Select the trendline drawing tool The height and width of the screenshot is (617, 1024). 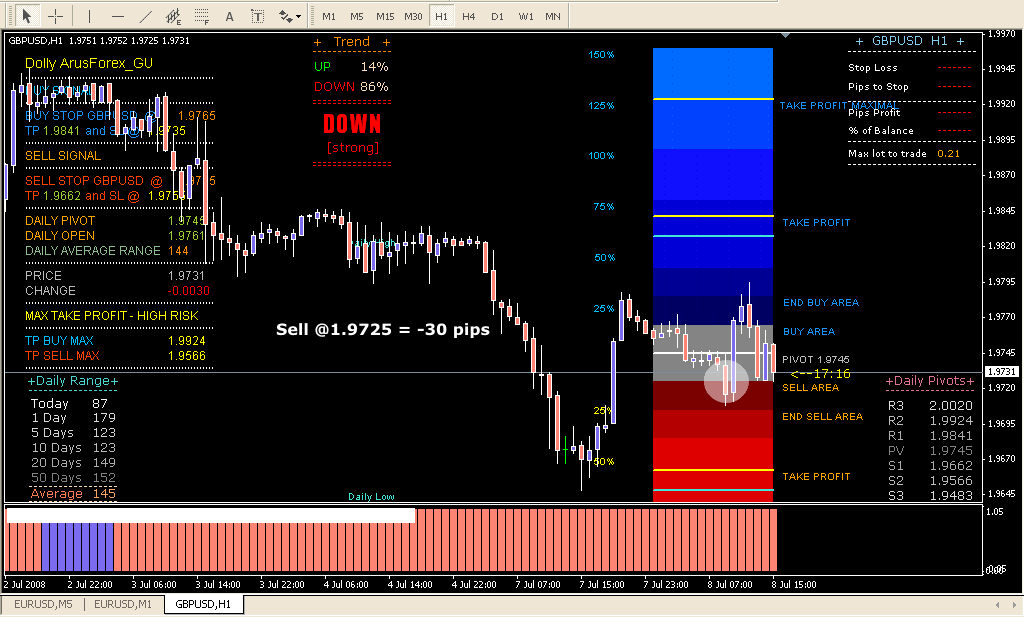(146, 16)
